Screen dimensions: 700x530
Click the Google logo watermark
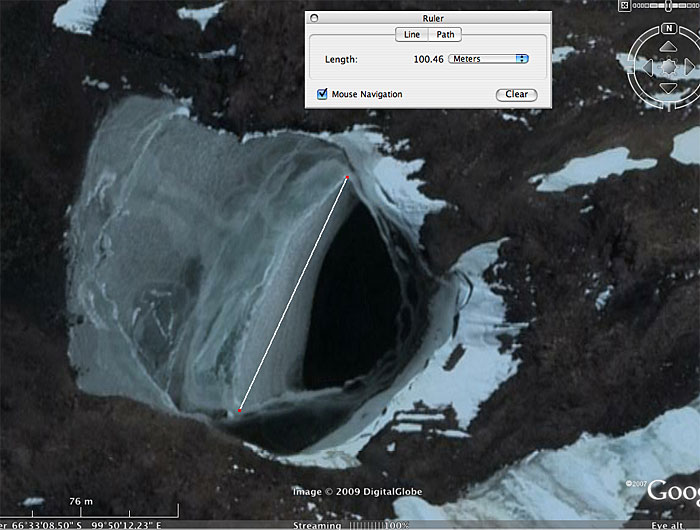(672, 491)
